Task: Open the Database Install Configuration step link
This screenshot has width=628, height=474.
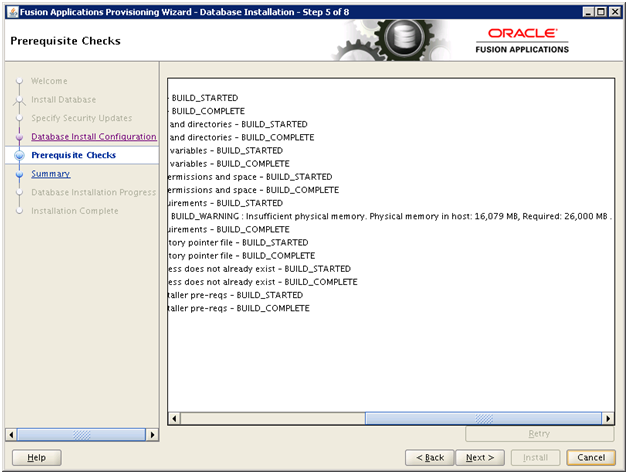Action: point(94,137)
